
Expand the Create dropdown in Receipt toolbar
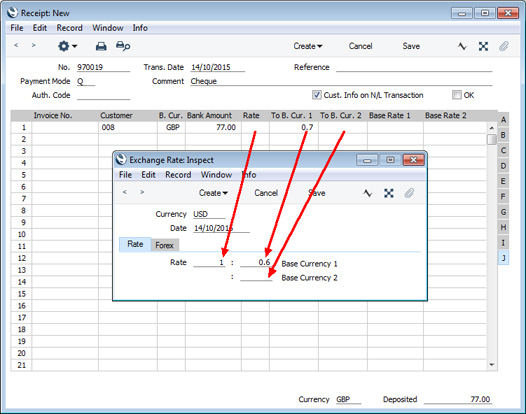coord(308,46)
